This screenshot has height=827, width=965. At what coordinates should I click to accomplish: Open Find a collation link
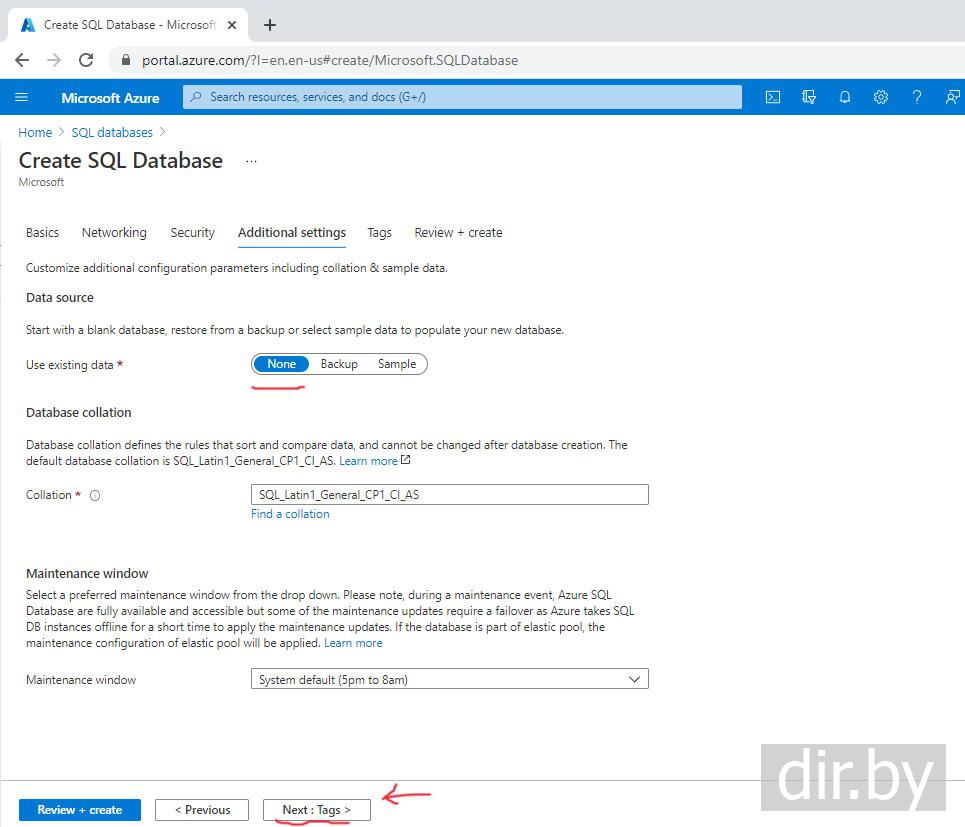click(290, 514)
